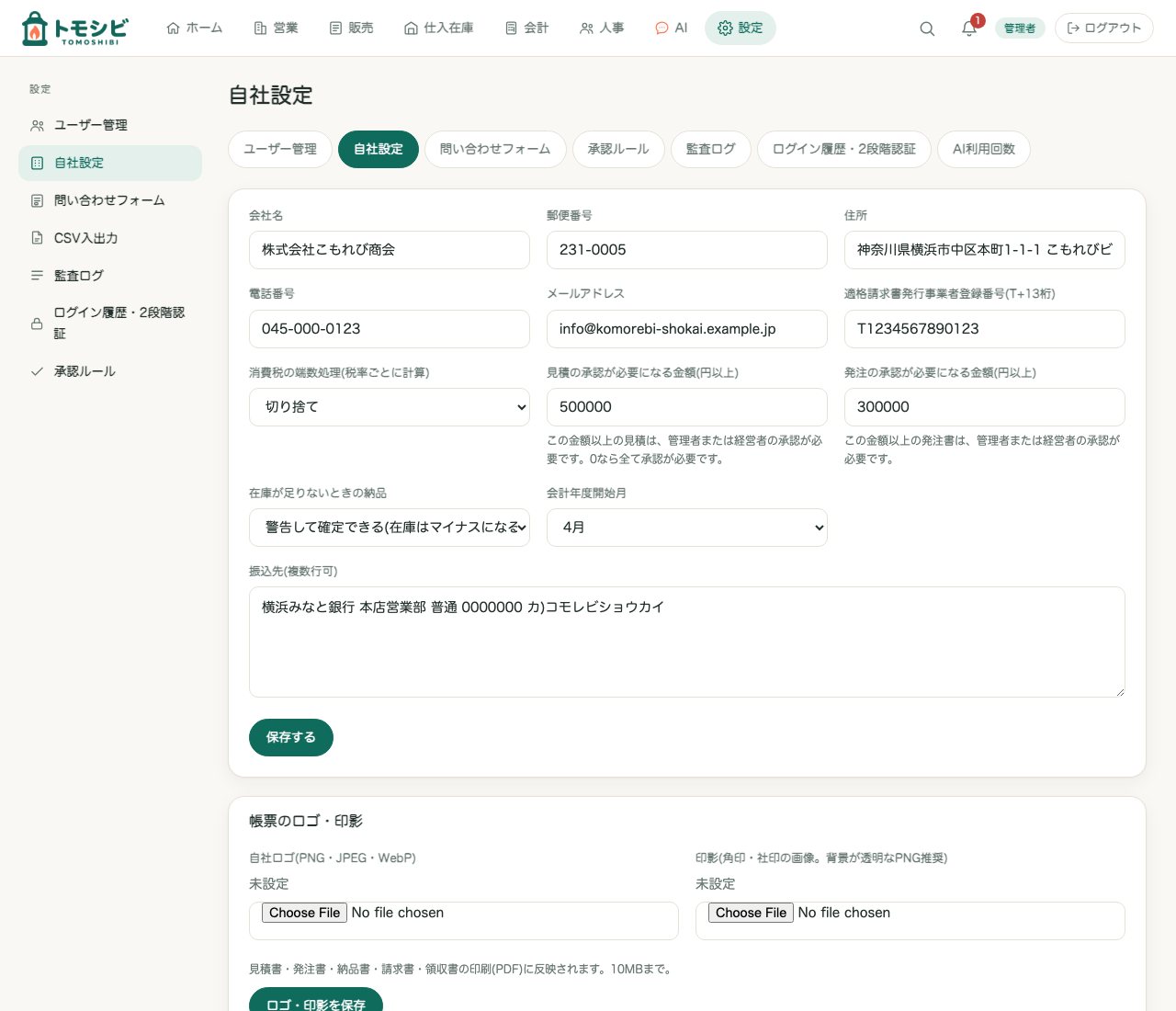The width and height of the screenshot is (1176, 1011).
Task: Click the building icon for 営業
Action: click(260, 28)
